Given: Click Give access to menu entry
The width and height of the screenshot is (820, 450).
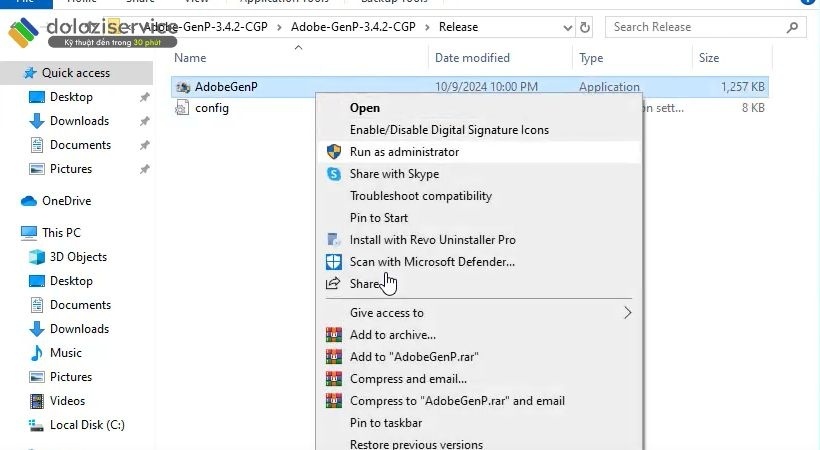Looking at the screenshot, I should (x=386, y=313).
